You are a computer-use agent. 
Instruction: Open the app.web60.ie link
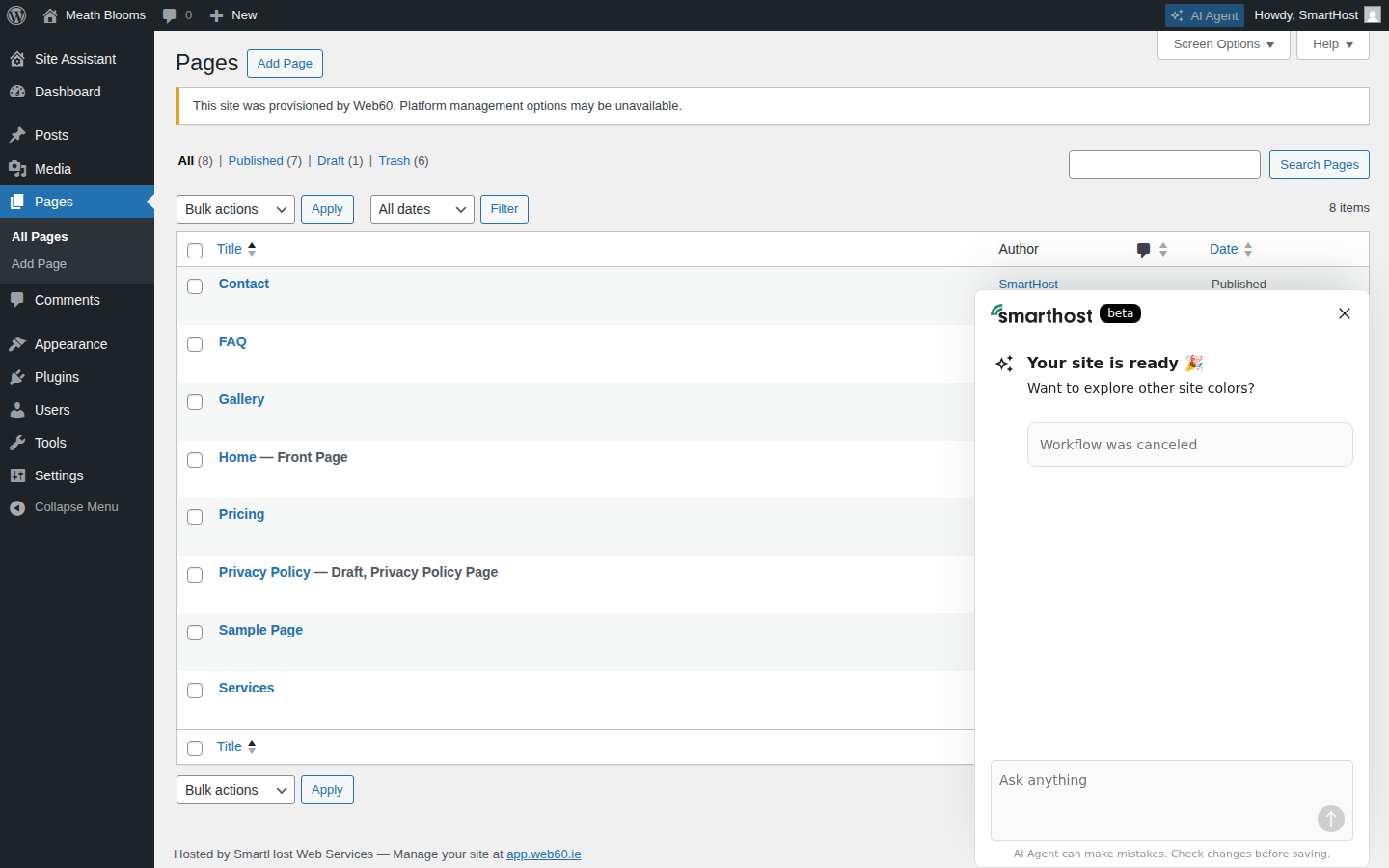coord(544,854)
